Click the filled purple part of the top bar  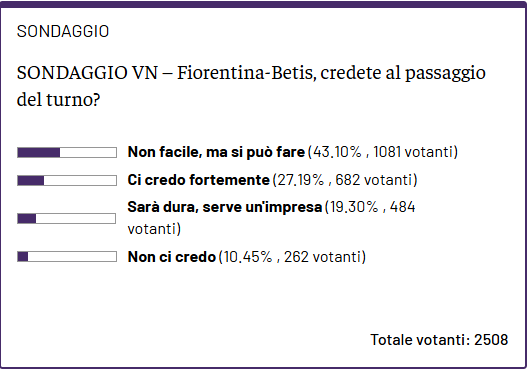(x=39, y=153)
